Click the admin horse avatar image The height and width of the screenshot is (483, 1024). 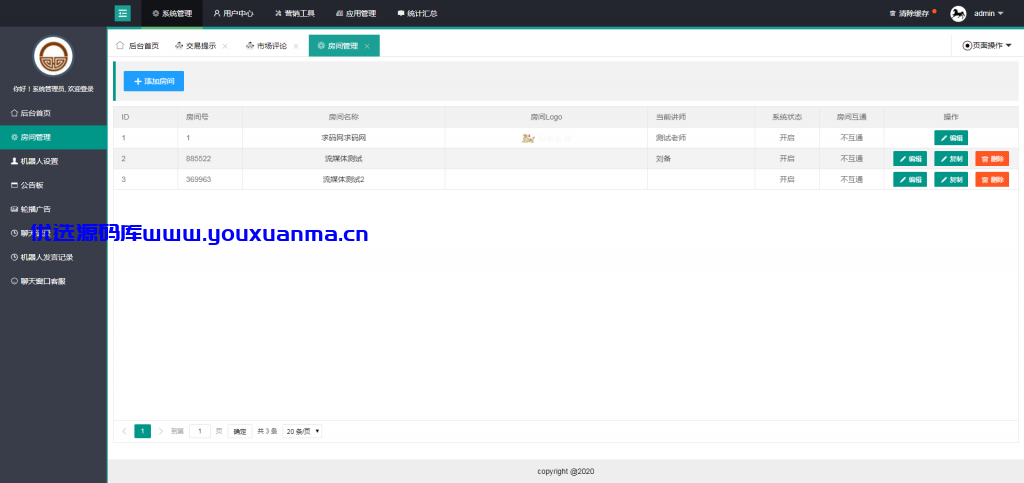pos(958,13)
